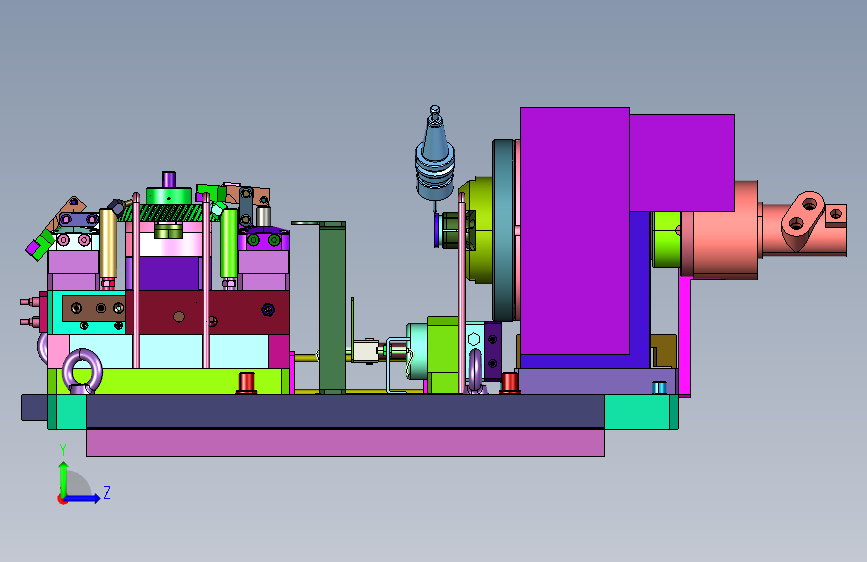Select the red locating pin near left fixture
This screenshot has width=867, height=562.
pyautogui.click(x=247, y=382)
